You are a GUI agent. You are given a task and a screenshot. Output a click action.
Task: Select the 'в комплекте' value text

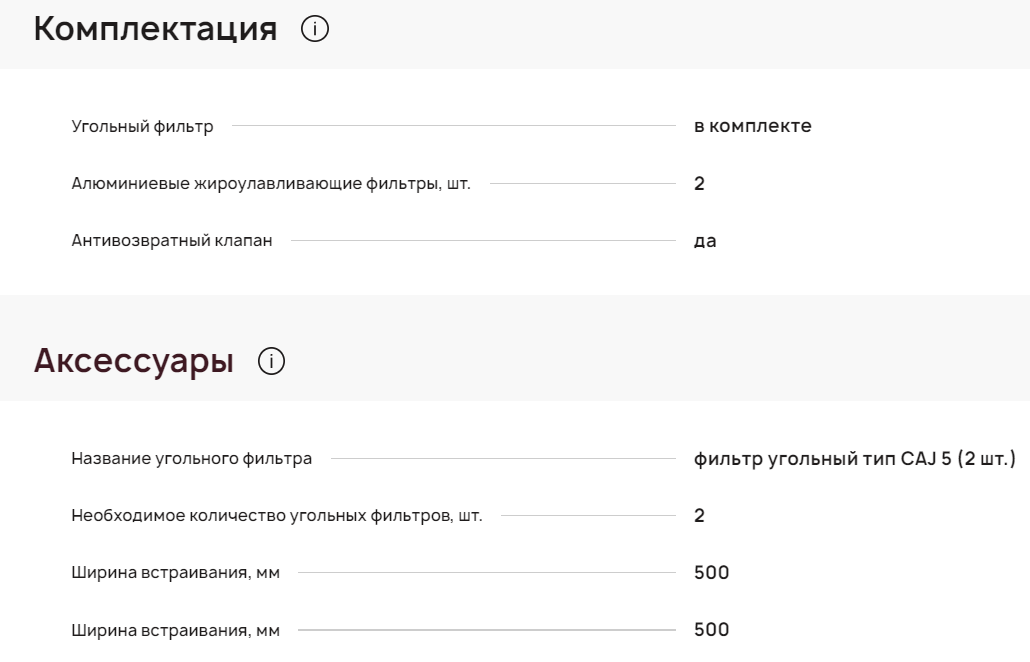pos(752,127)
